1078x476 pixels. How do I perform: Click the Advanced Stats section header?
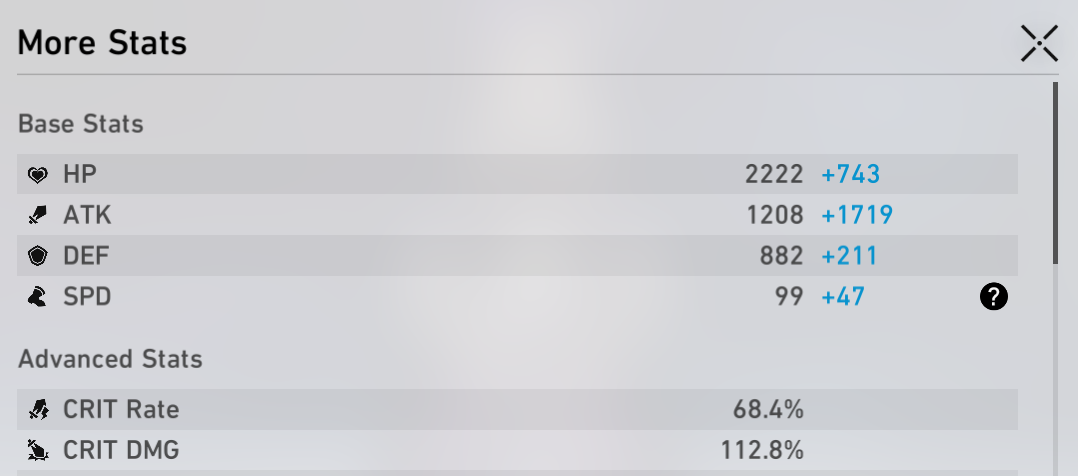coord(110,359)
